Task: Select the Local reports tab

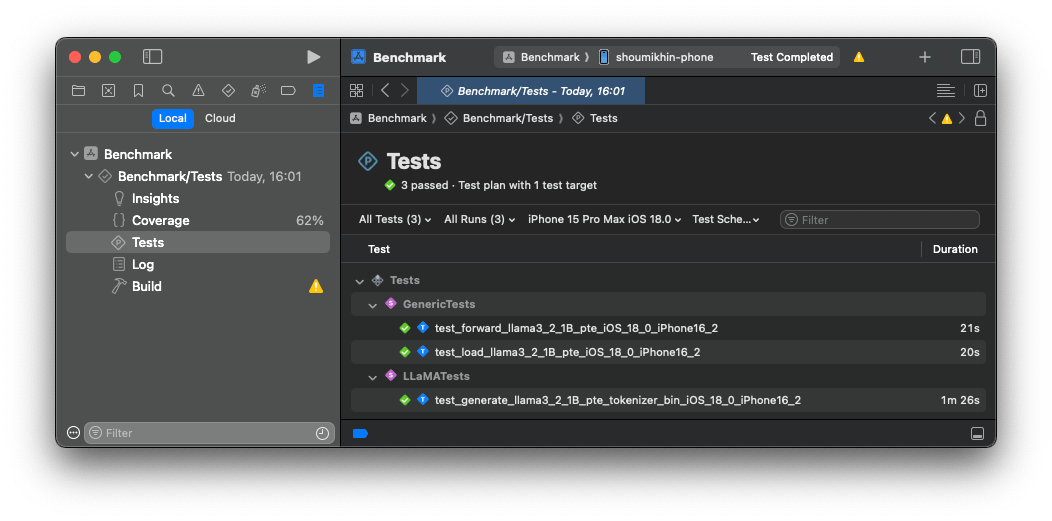Action: click(x=172, y=118)
